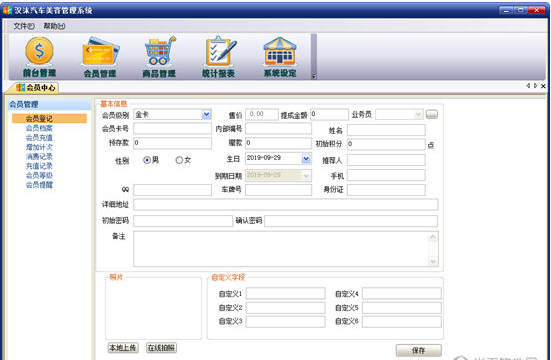Viewport: 551px width, 360px height.
Task: Focus 详细地址 input field
Action: tap(286, 205)
